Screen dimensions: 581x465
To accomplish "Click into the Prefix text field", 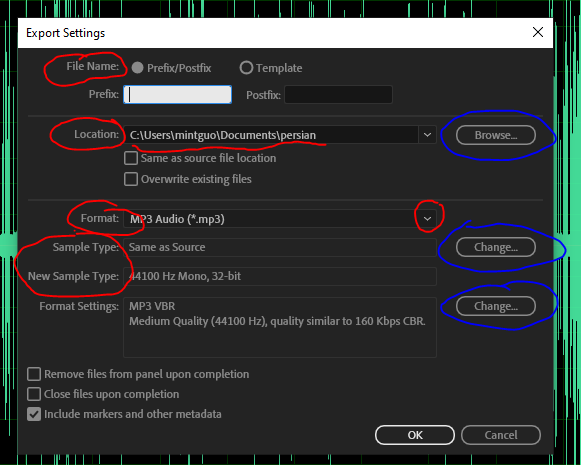I will tap(177, 94).
